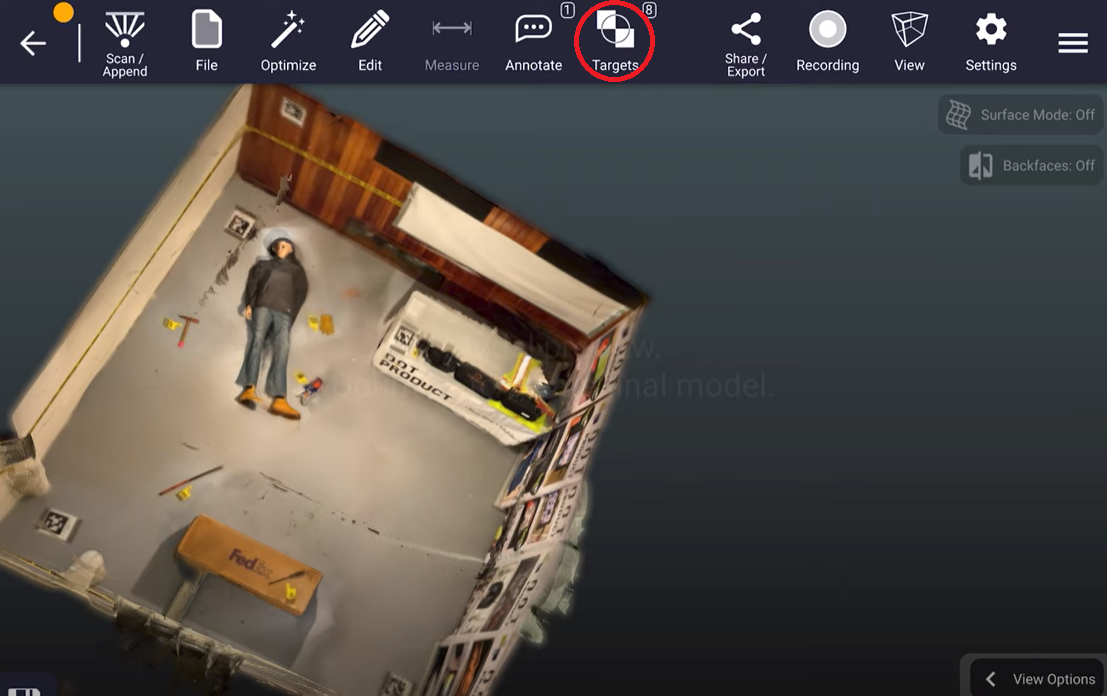Open the Optimize wand tool

(288, 42)
